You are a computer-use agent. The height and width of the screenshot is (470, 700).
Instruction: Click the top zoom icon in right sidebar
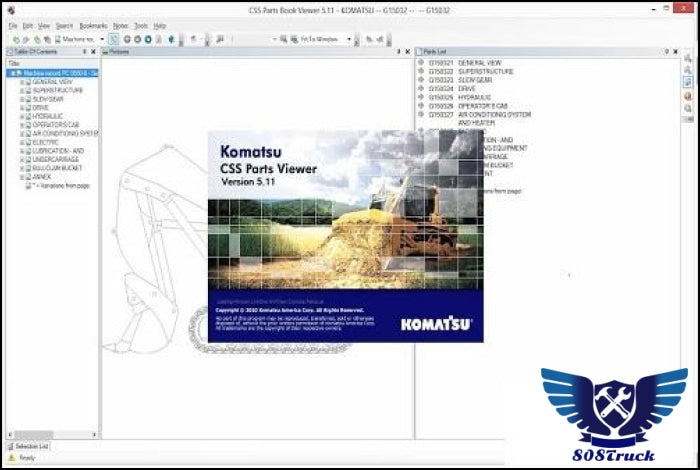688,57
